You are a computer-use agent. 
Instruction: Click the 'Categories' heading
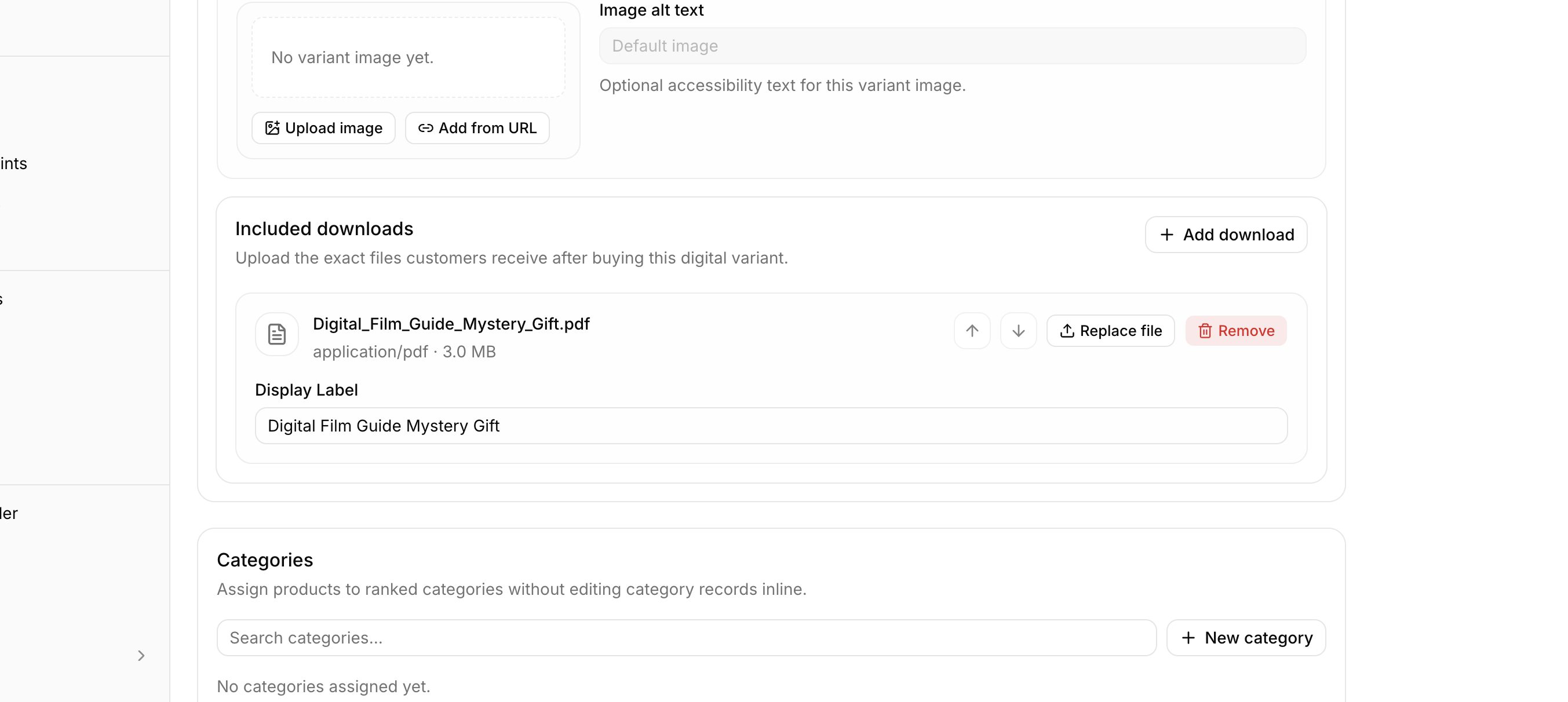tap(265, 560)
